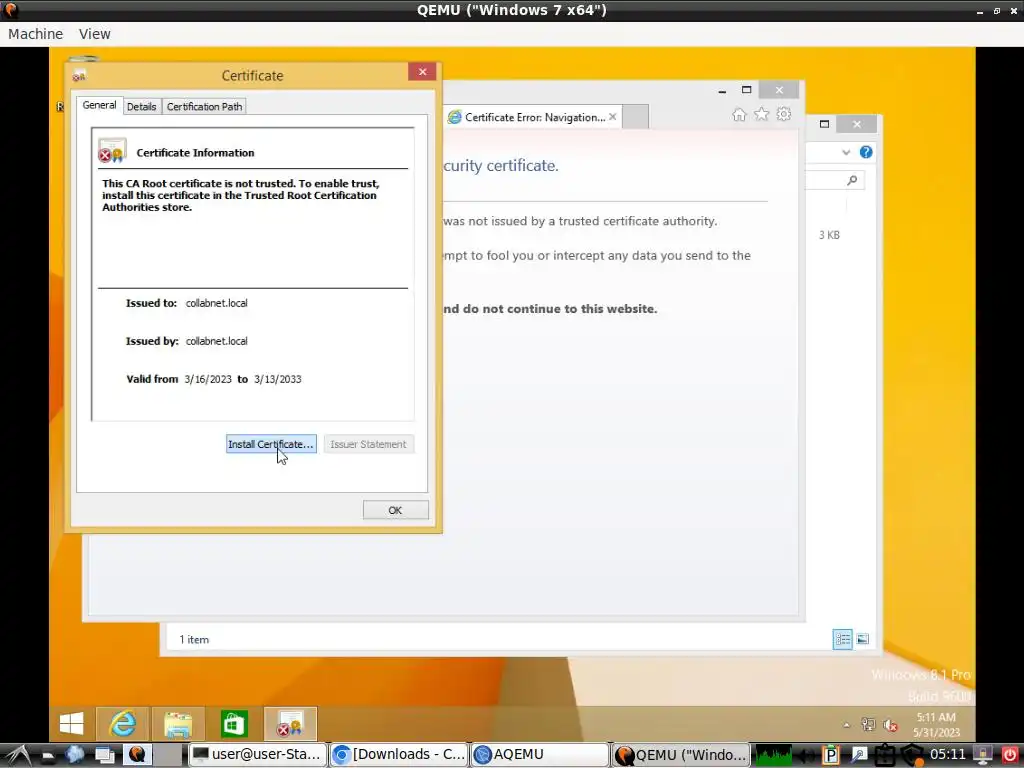The height and width of the screenshot is (768, 1024).
Task: Click the Certificate dialog title bar icon
Action: click(x=79, y=75)
